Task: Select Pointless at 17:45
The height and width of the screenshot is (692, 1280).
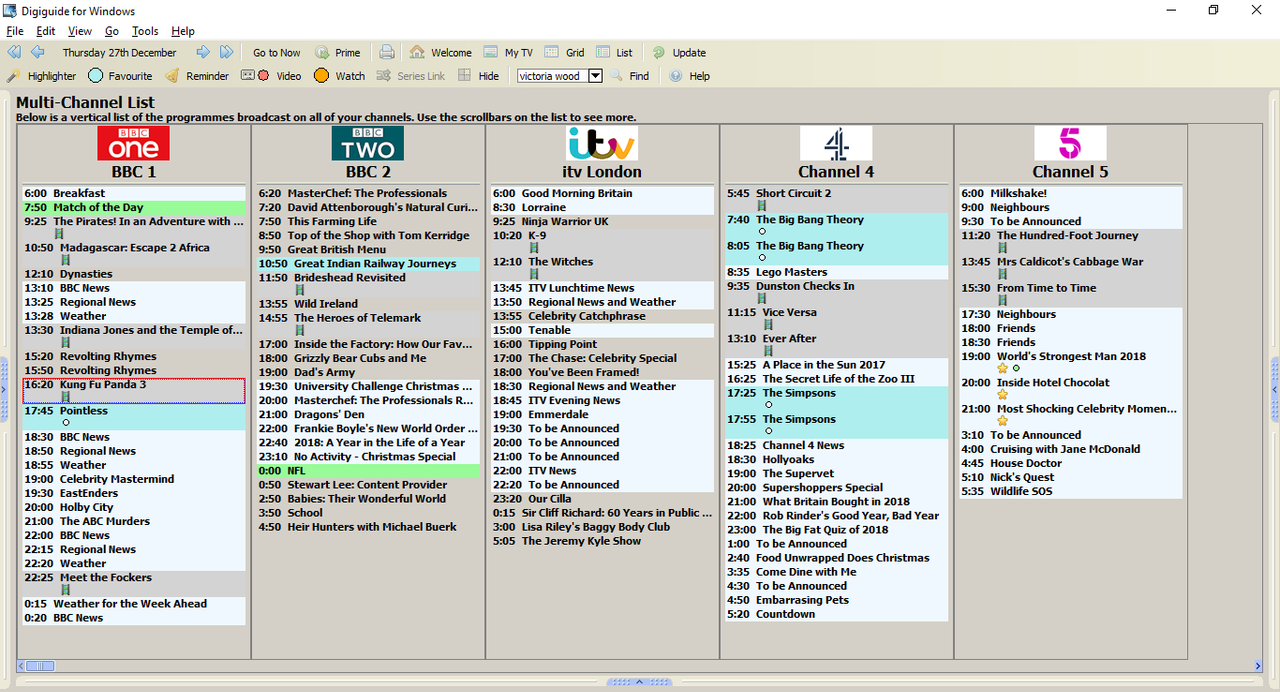Action: point(134,417)
